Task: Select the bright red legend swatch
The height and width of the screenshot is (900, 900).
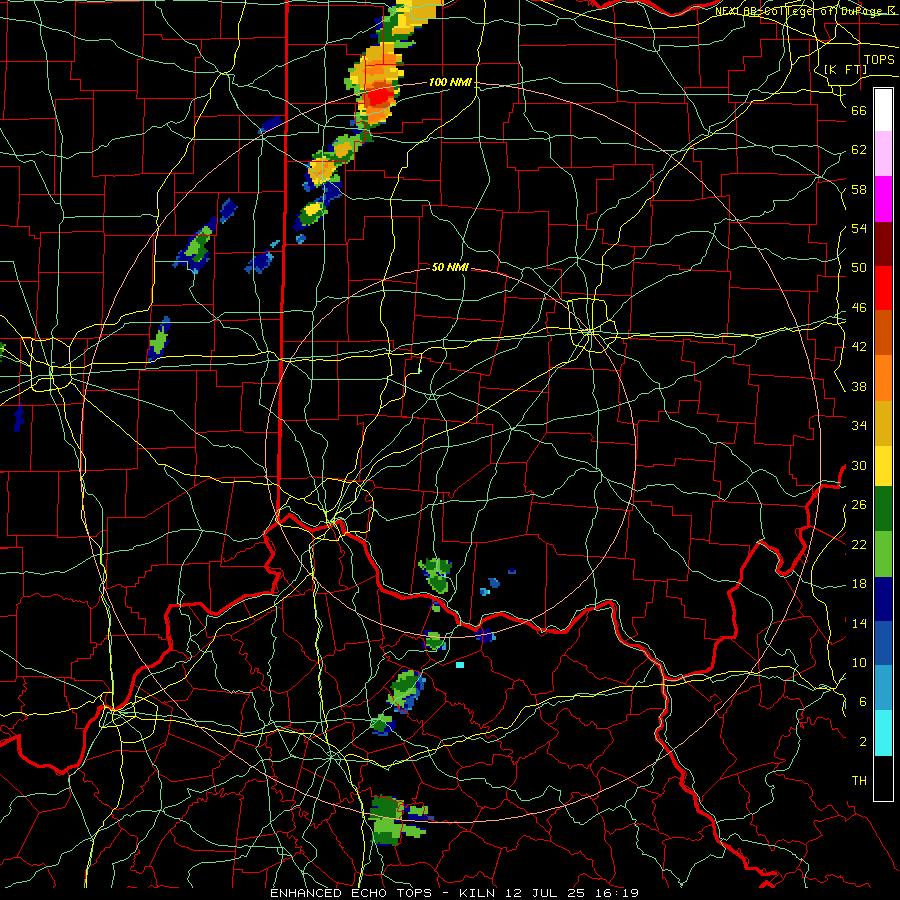Action: click(x=883, y=288)
